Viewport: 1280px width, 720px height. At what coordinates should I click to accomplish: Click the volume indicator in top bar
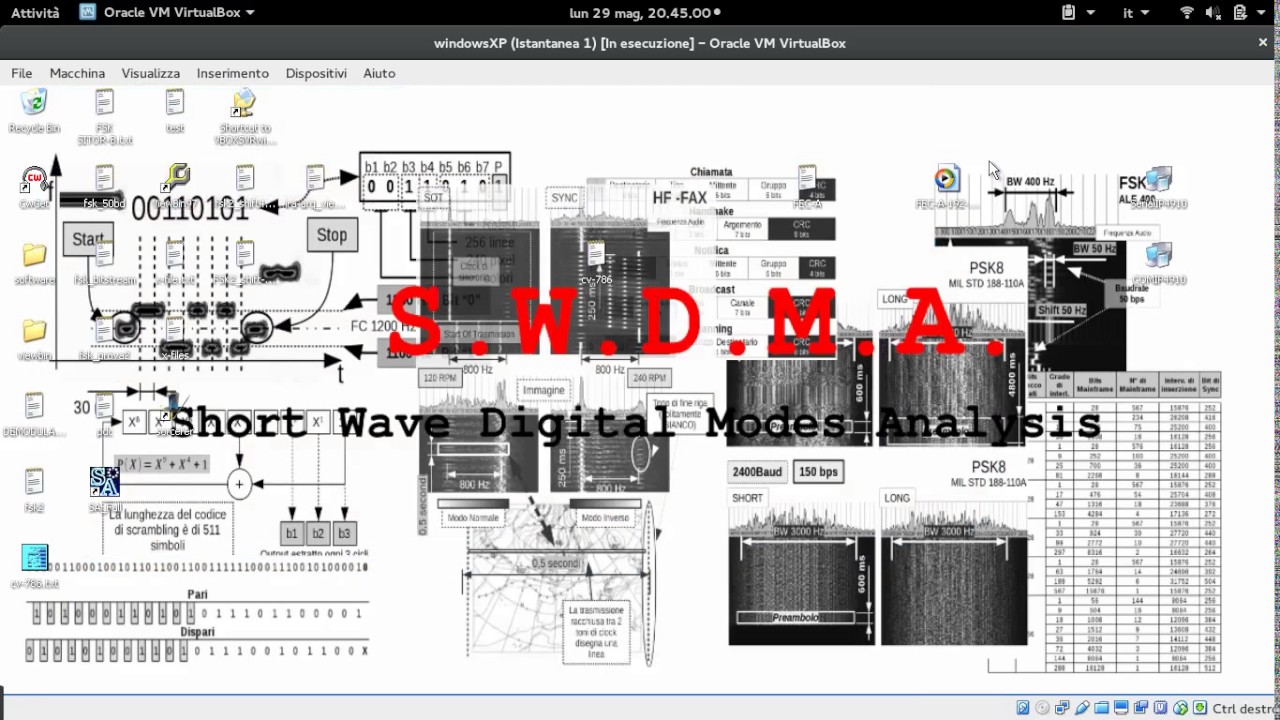(x=1213, y=13)
